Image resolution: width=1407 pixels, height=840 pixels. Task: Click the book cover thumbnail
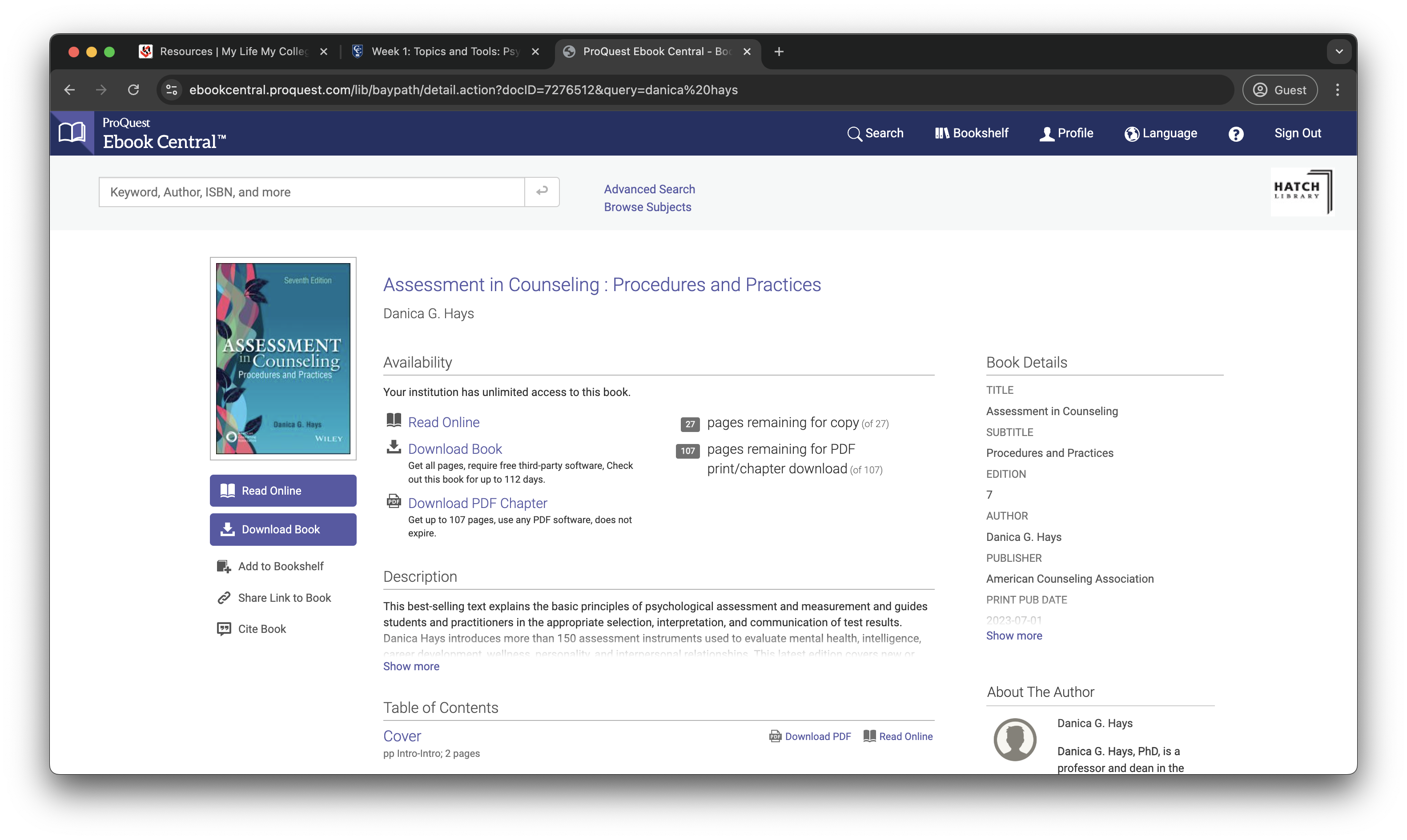(283, 358)
